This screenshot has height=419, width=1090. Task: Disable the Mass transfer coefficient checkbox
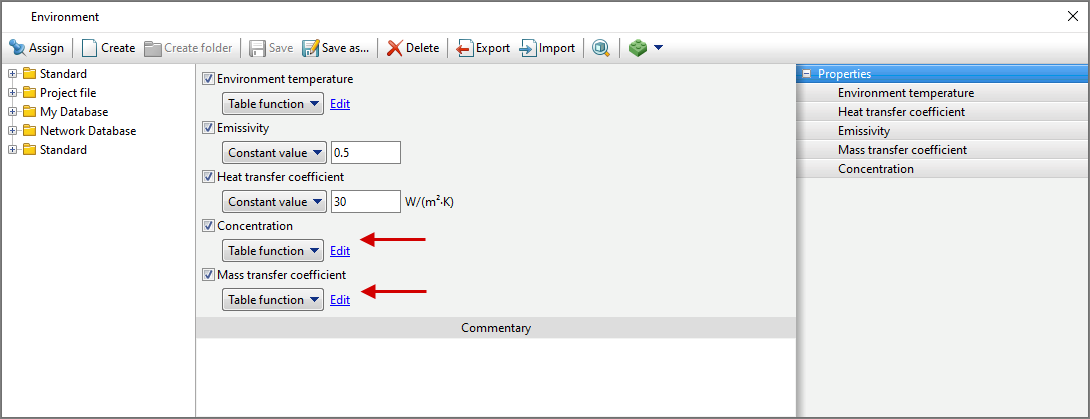(x=209, y=275)
